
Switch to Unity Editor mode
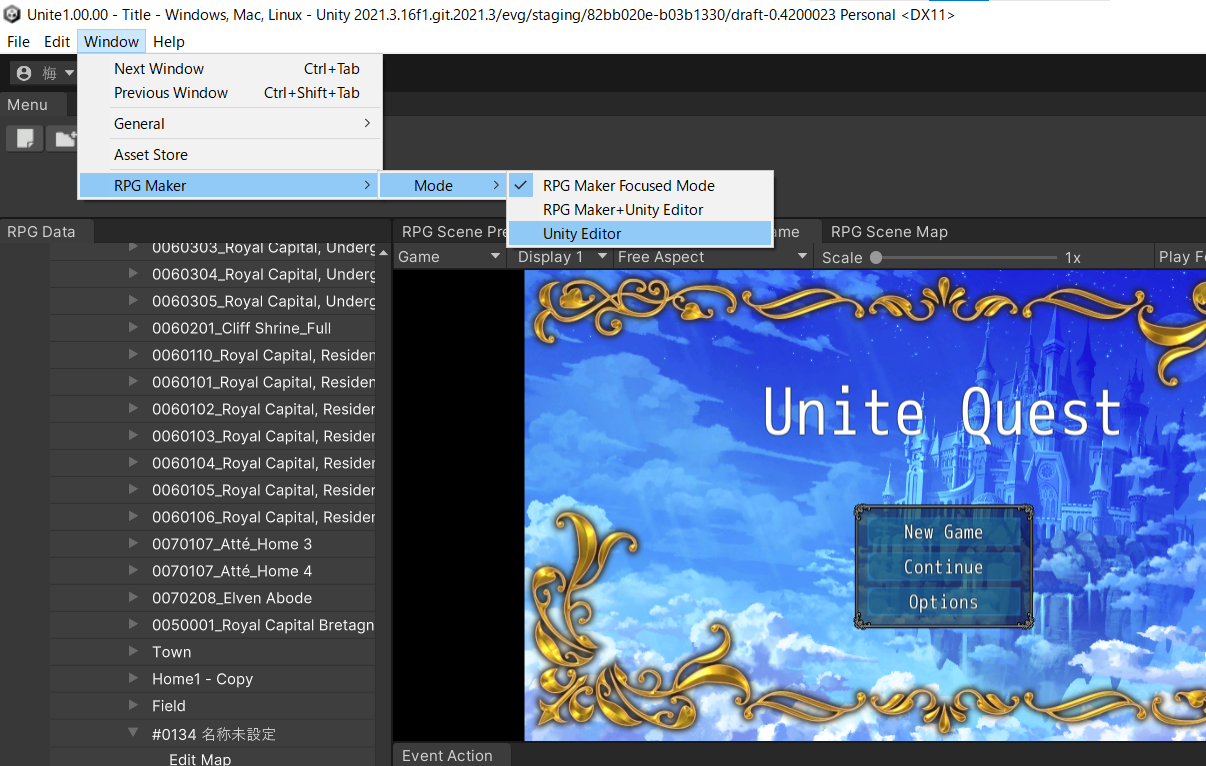640,234
